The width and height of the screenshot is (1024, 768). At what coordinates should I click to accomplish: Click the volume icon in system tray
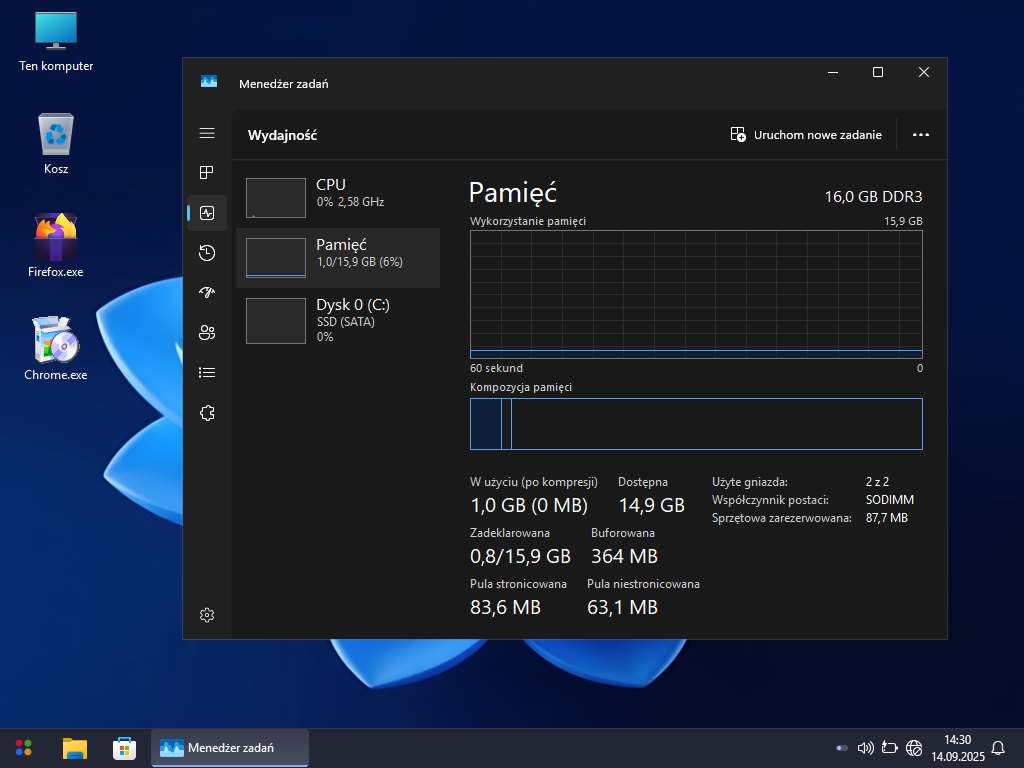[x=865, y=748]
